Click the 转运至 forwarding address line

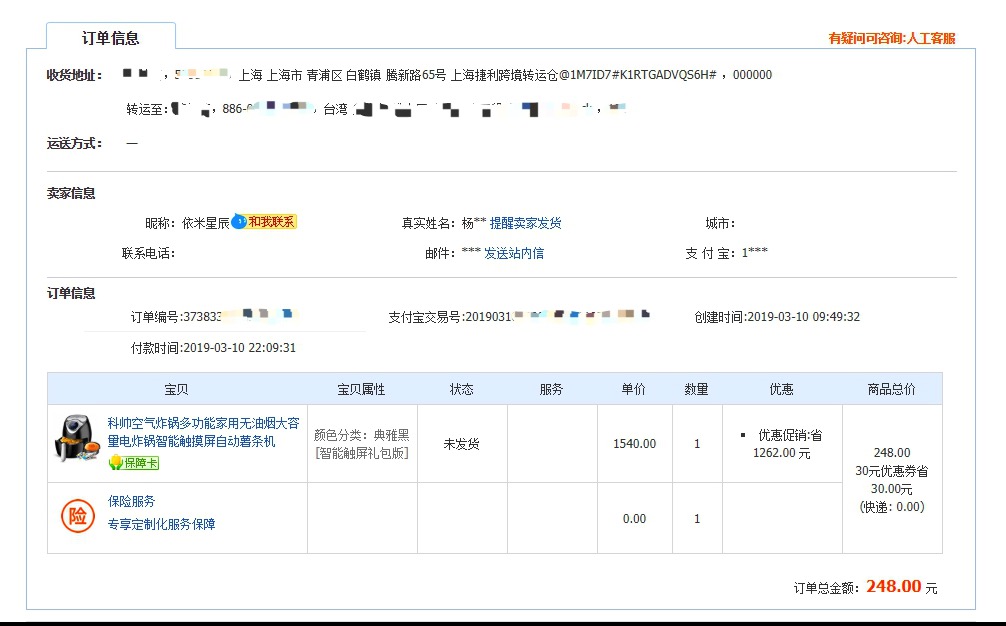pos(376,109)
